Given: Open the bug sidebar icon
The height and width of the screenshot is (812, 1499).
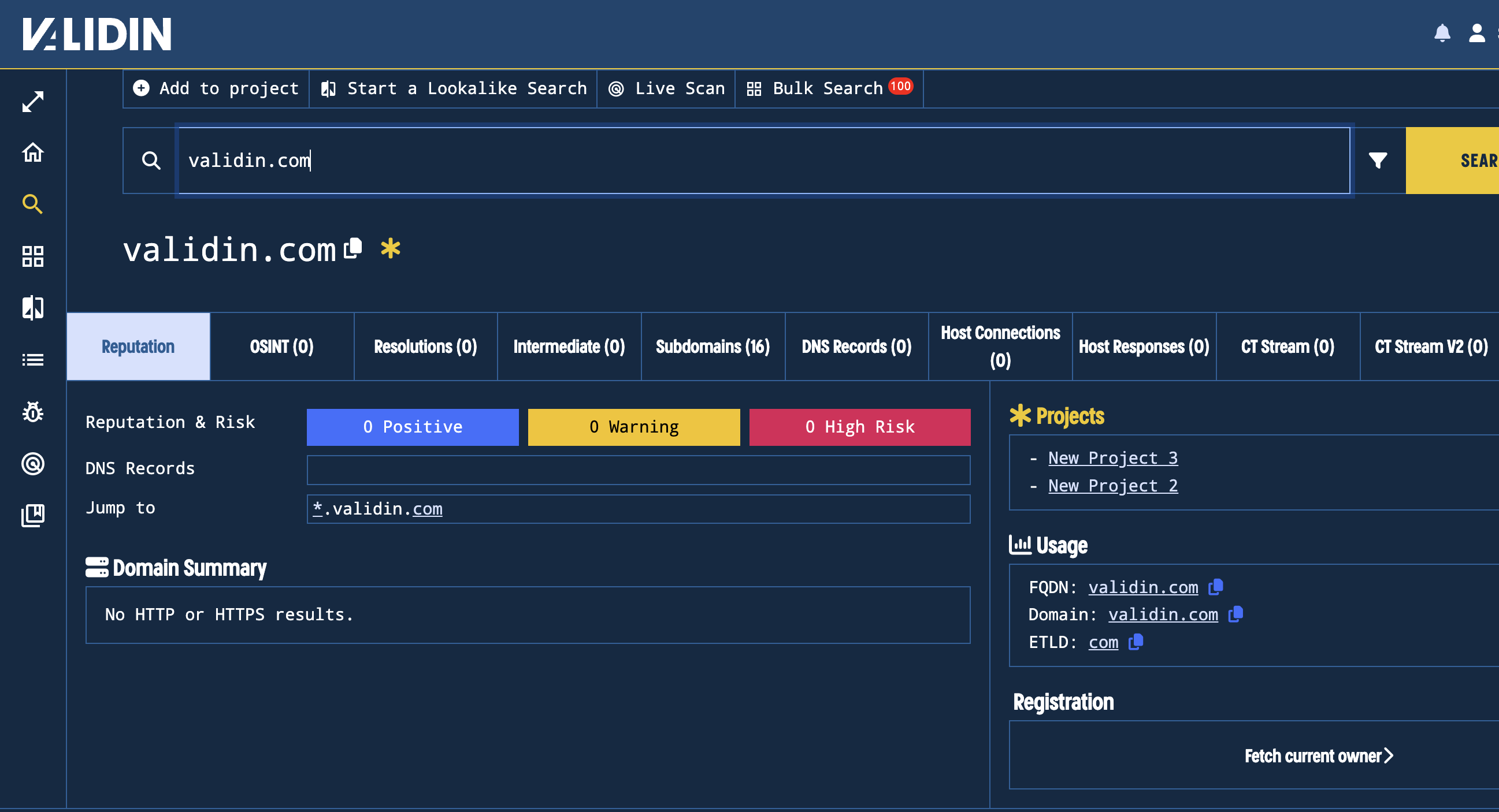Looking at the screenshot, I should tap(32, 412).
